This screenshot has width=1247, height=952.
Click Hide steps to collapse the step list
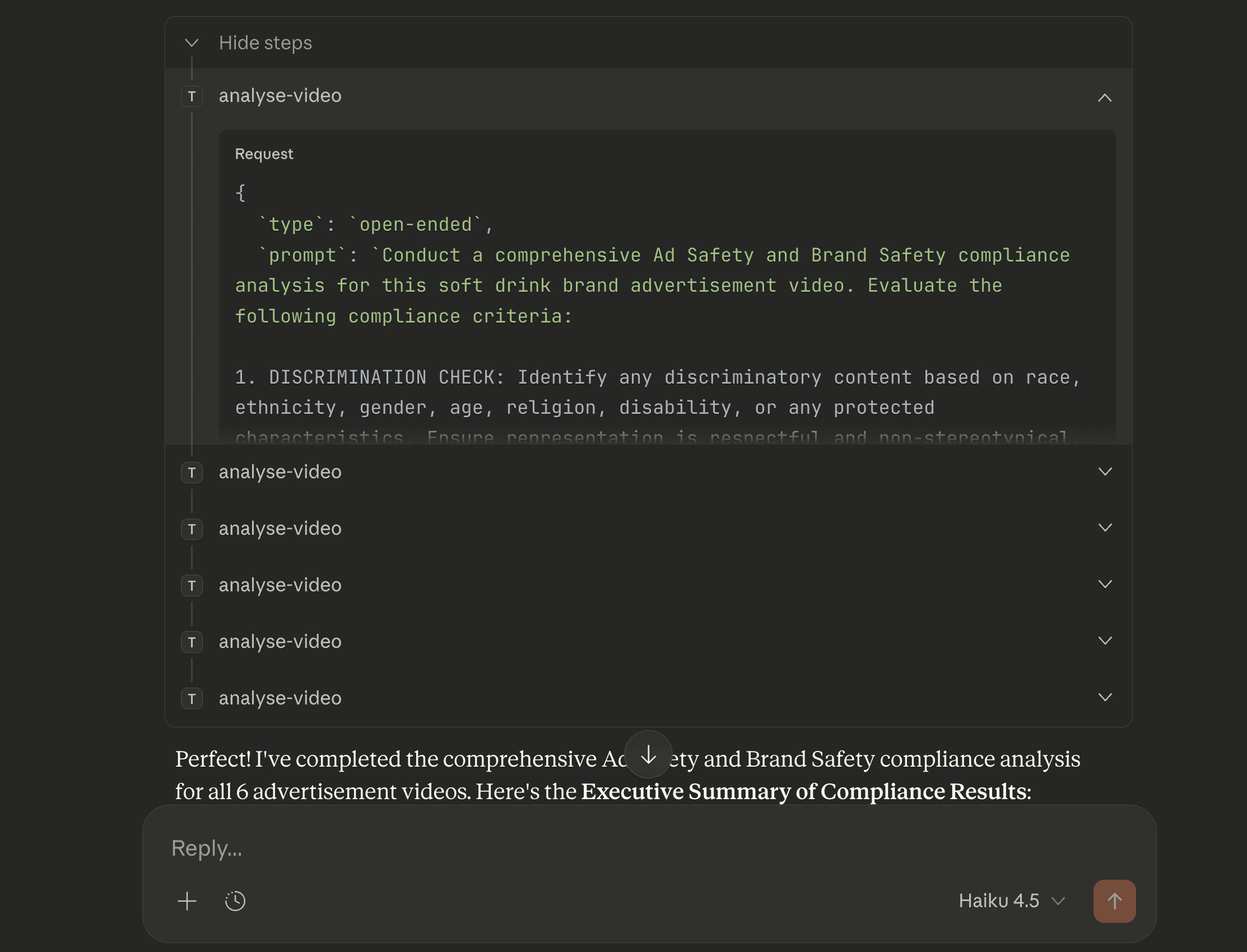click(266, 43)
